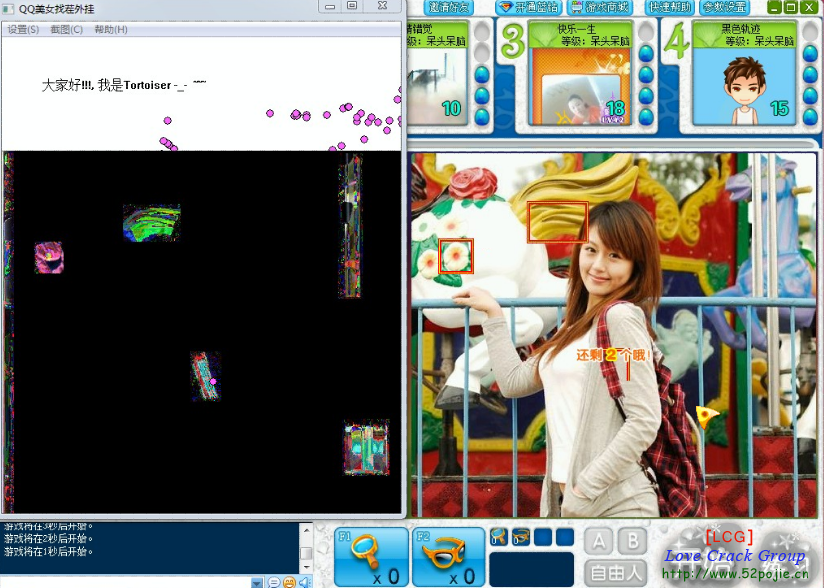Screen dimensions: 824x588
Task: Open 参数设置 settings button
Action: coord(724,7)
